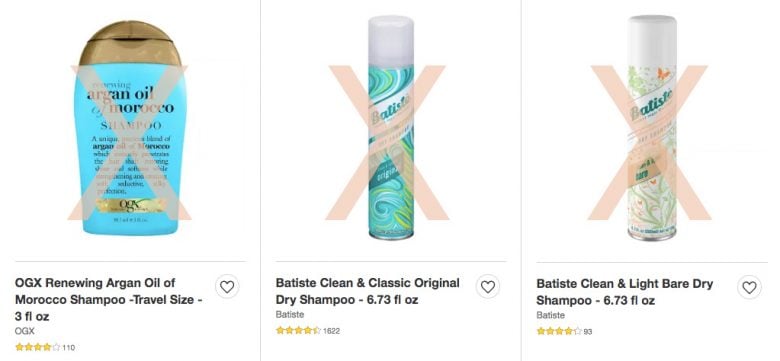Open star ratings for Batiste Bare
The height and width of the screenshot is (361, 780).
[x=559, y=331]
